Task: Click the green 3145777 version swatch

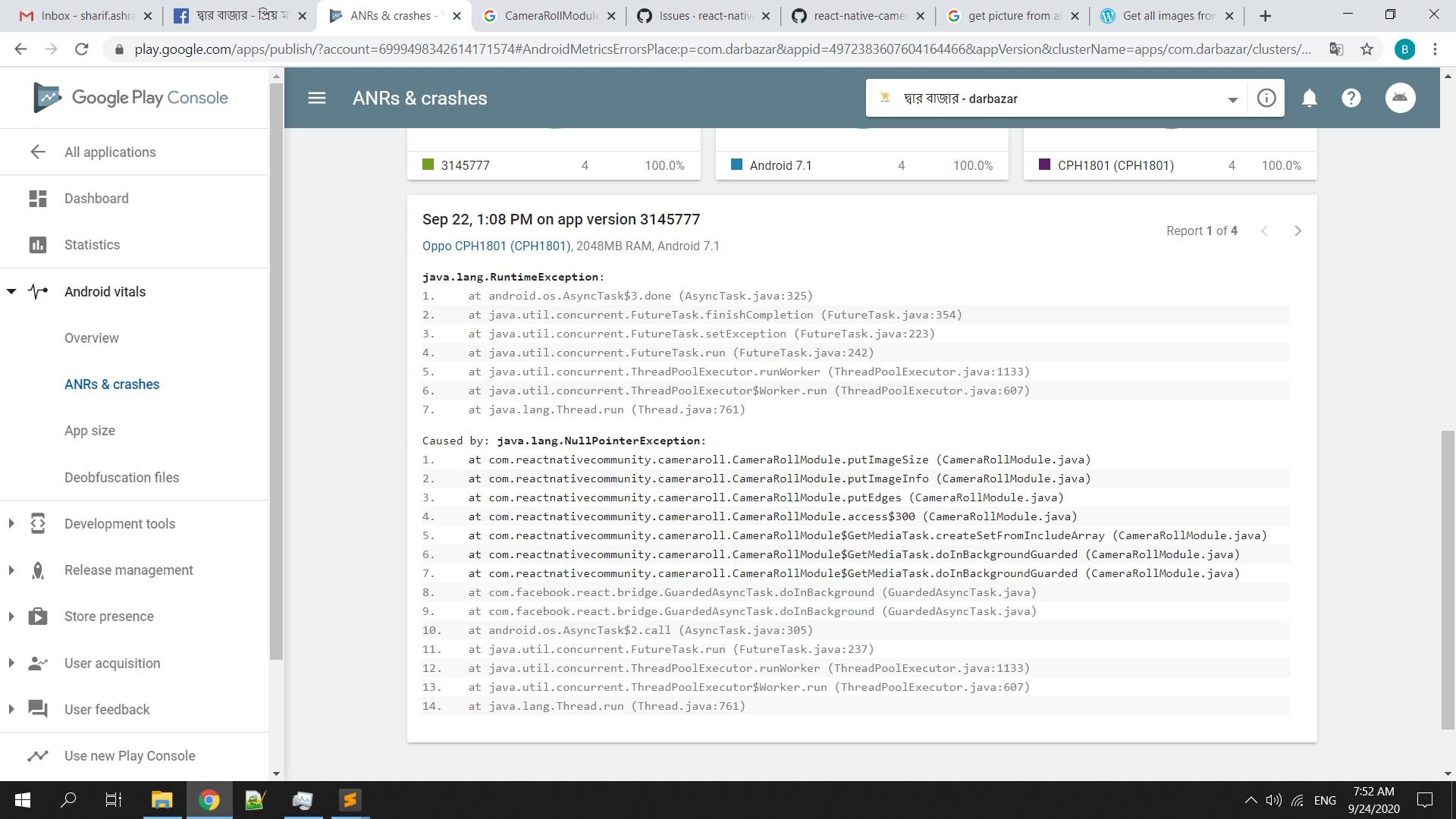Action: click(428, 165)
